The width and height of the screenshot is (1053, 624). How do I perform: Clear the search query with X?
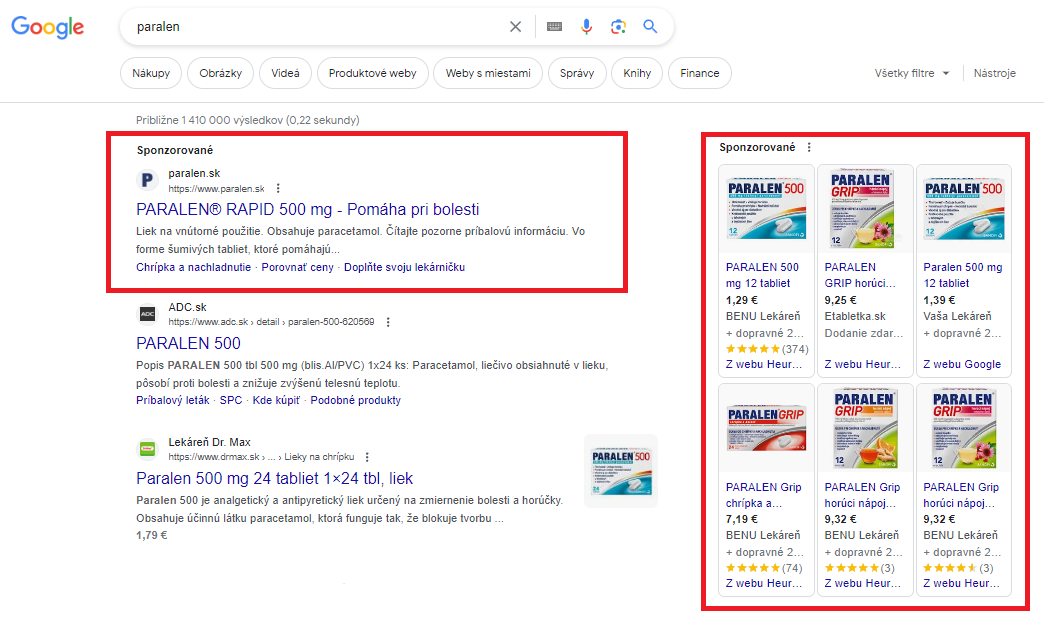pyautogui.click(x=515, y=27)
